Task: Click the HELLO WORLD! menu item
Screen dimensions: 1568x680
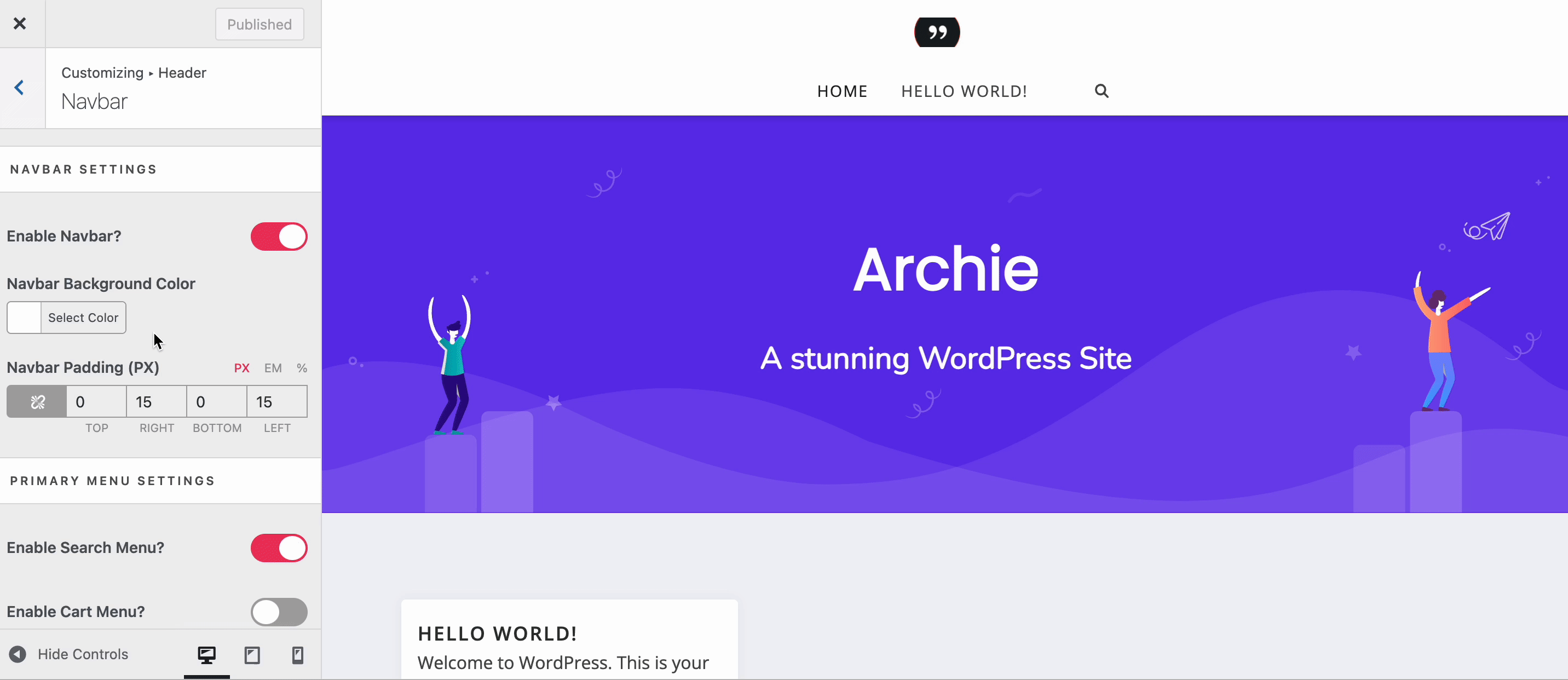Action: click(x=964, y=91)
